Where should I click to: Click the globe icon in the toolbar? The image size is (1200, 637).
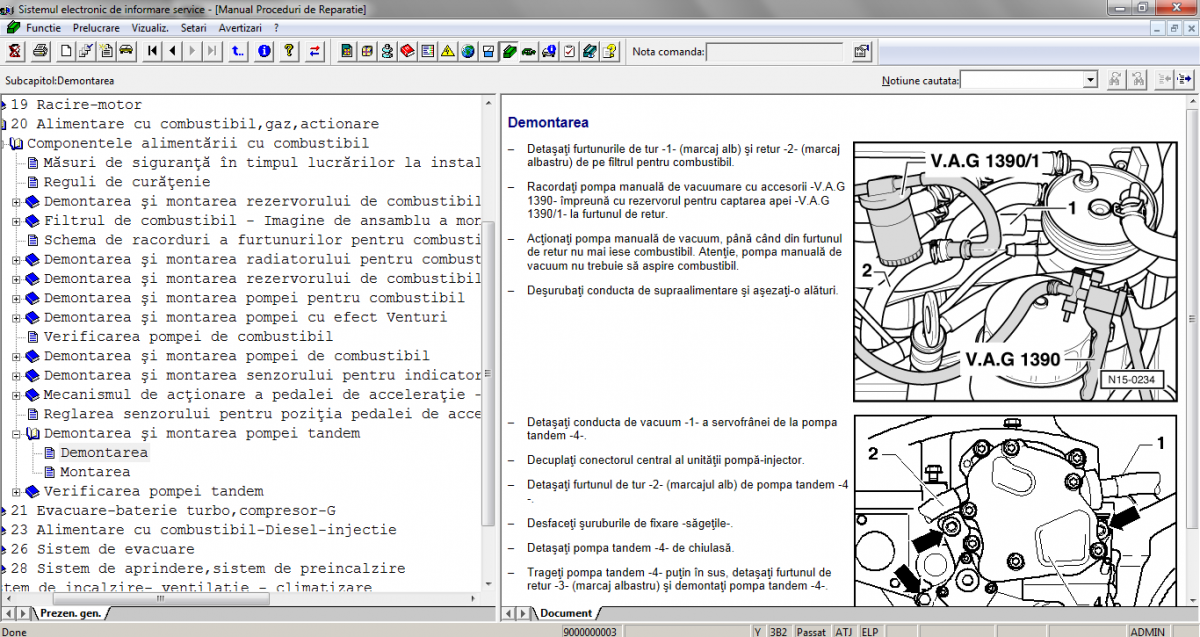click(x=467, y=51)
